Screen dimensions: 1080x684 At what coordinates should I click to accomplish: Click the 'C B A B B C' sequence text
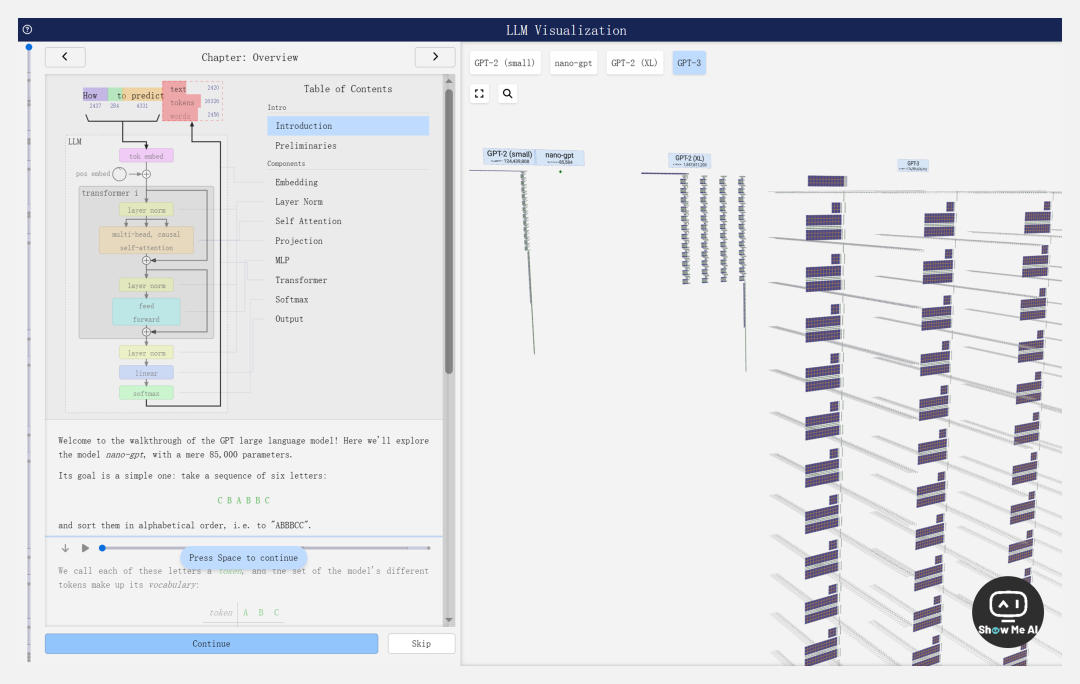pos(244,501)
